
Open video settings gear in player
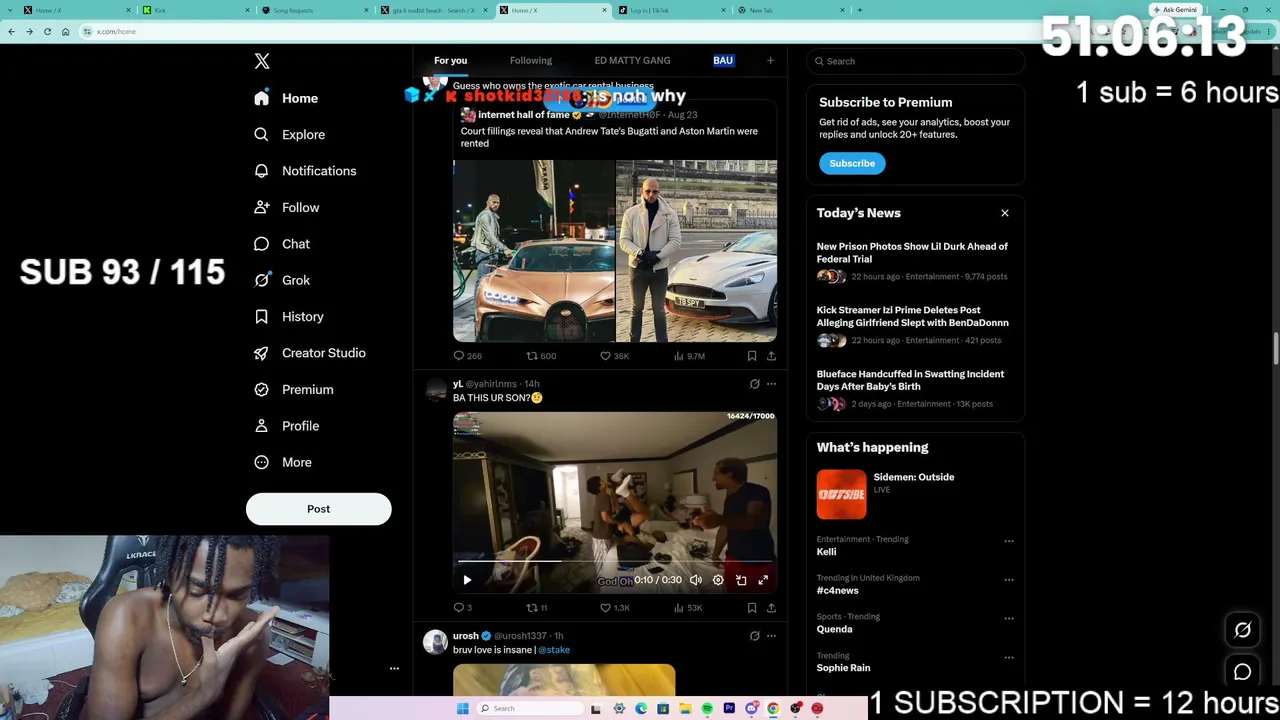pos(718,580)
